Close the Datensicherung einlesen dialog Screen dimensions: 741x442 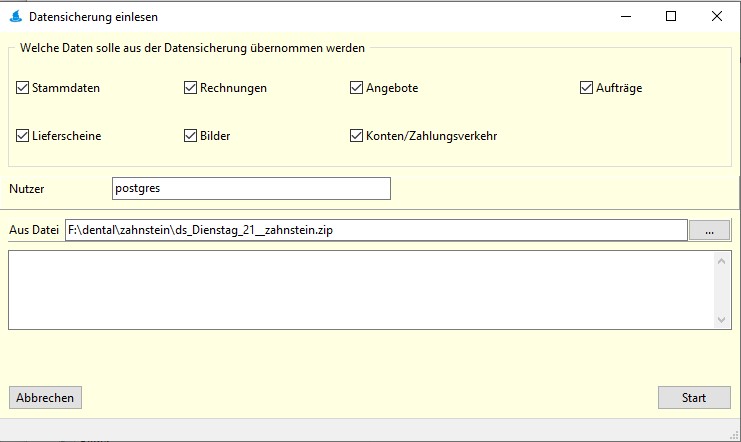point(717,16)
